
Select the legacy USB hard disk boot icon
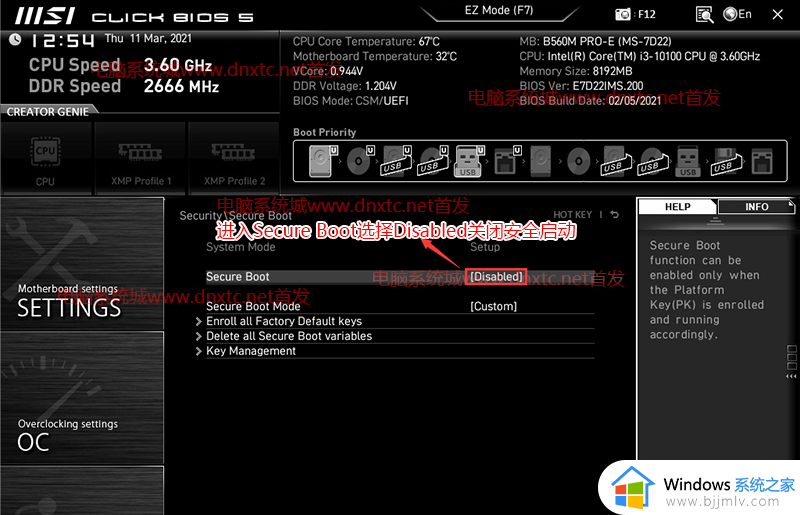(616, 161)
